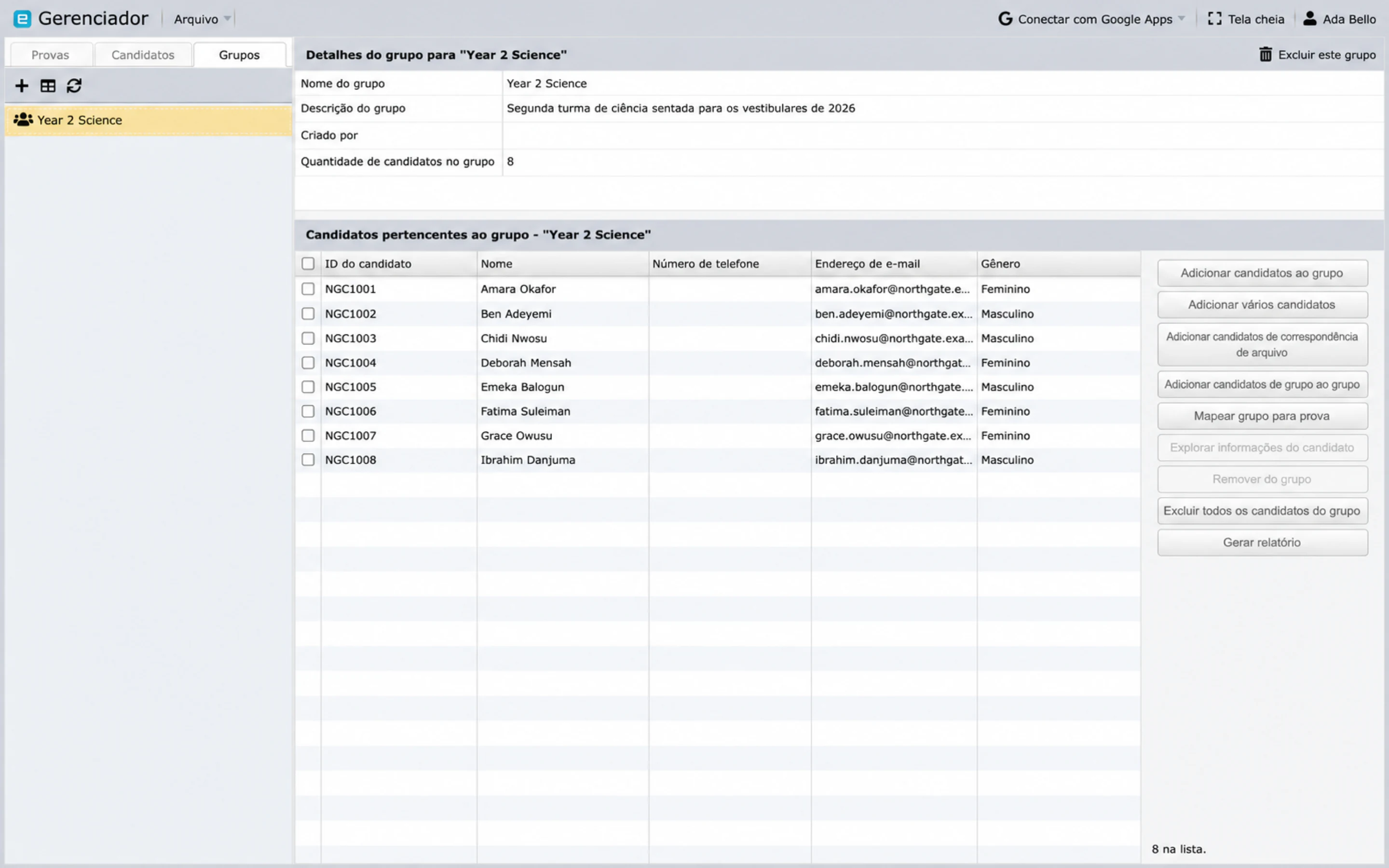Click Explorar informações do candidato button

(x=1262, y=448)
